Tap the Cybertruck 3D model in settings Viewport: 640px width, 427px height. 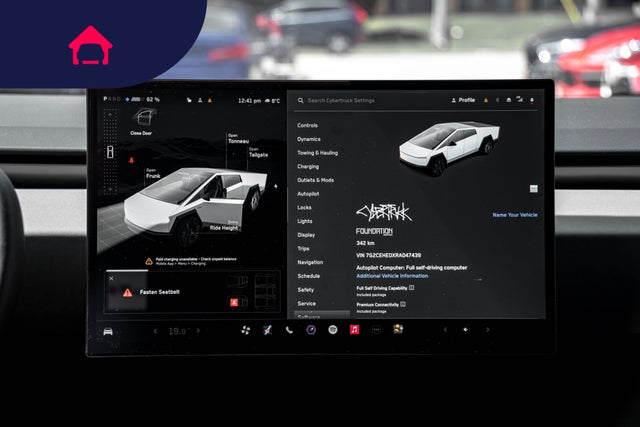coord(449,148)
